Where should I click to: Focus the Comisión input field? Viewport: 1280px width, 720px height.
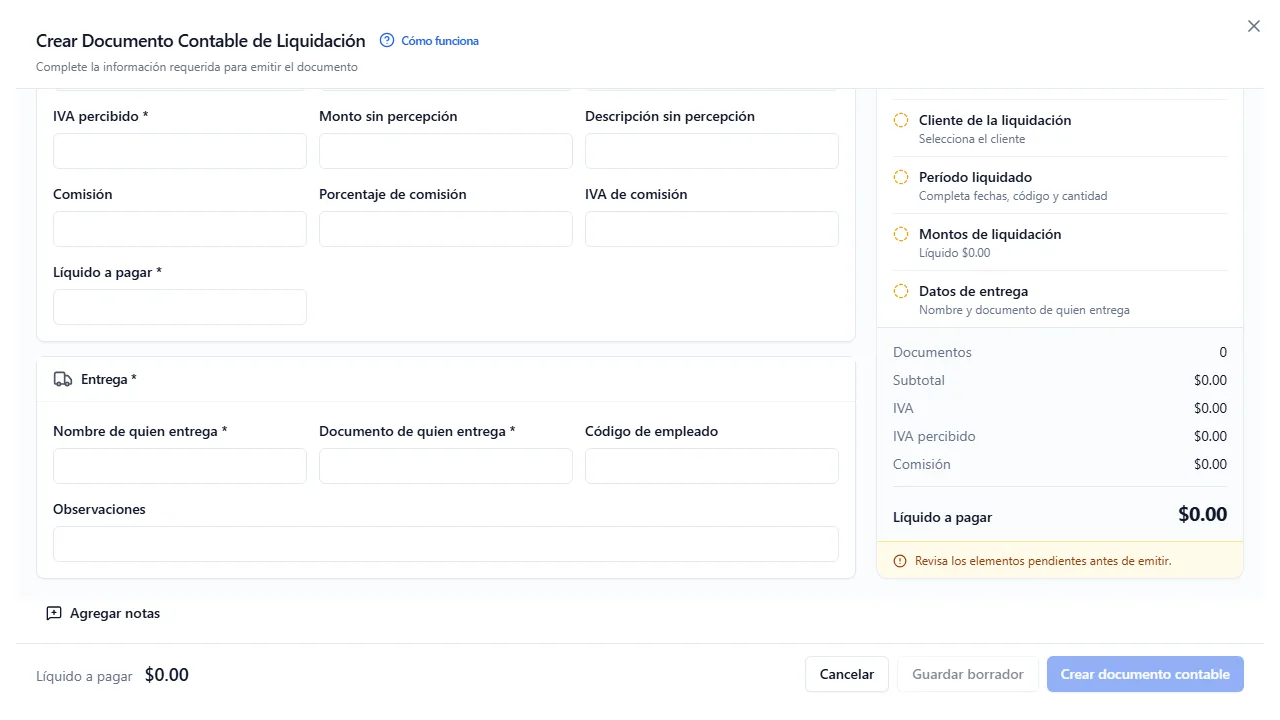pyautogui.click(x=180, y=229)
